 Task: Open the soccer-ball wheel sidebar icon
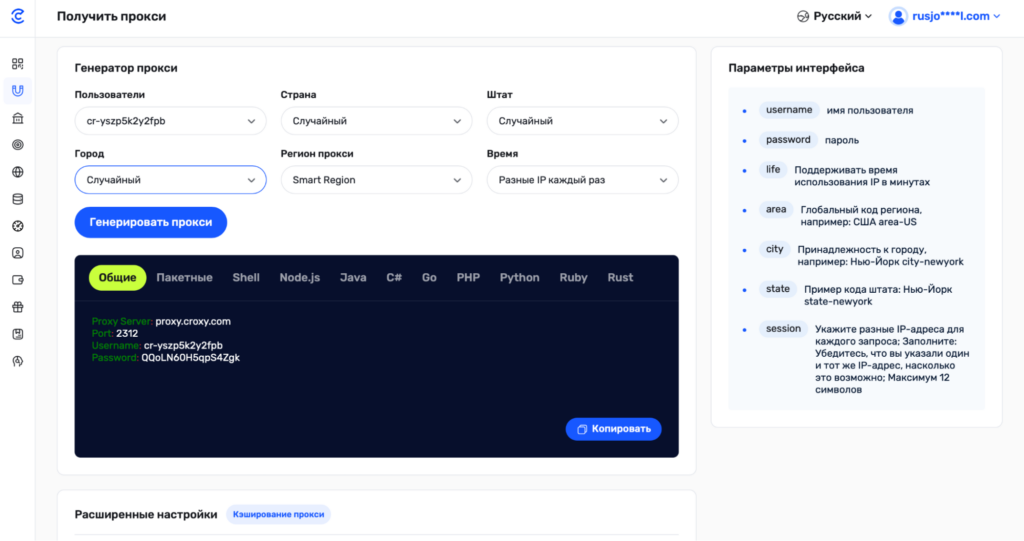18,226
